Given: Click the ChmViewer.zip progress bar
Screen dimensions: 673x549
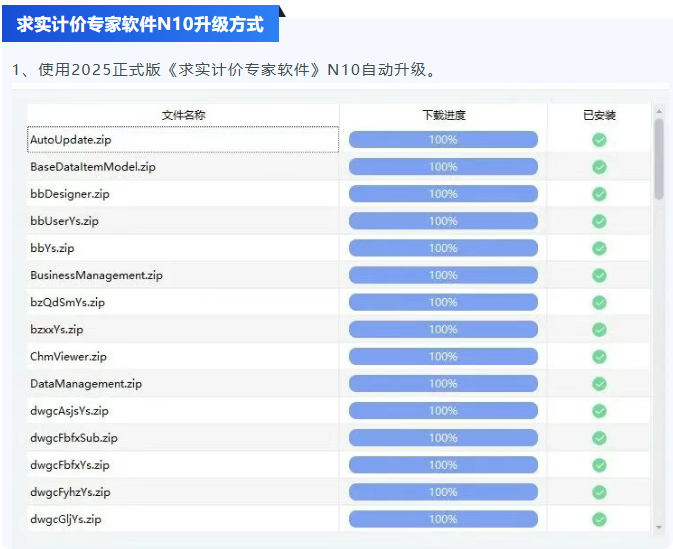Looking at the screenshot, I should [443, 356].
